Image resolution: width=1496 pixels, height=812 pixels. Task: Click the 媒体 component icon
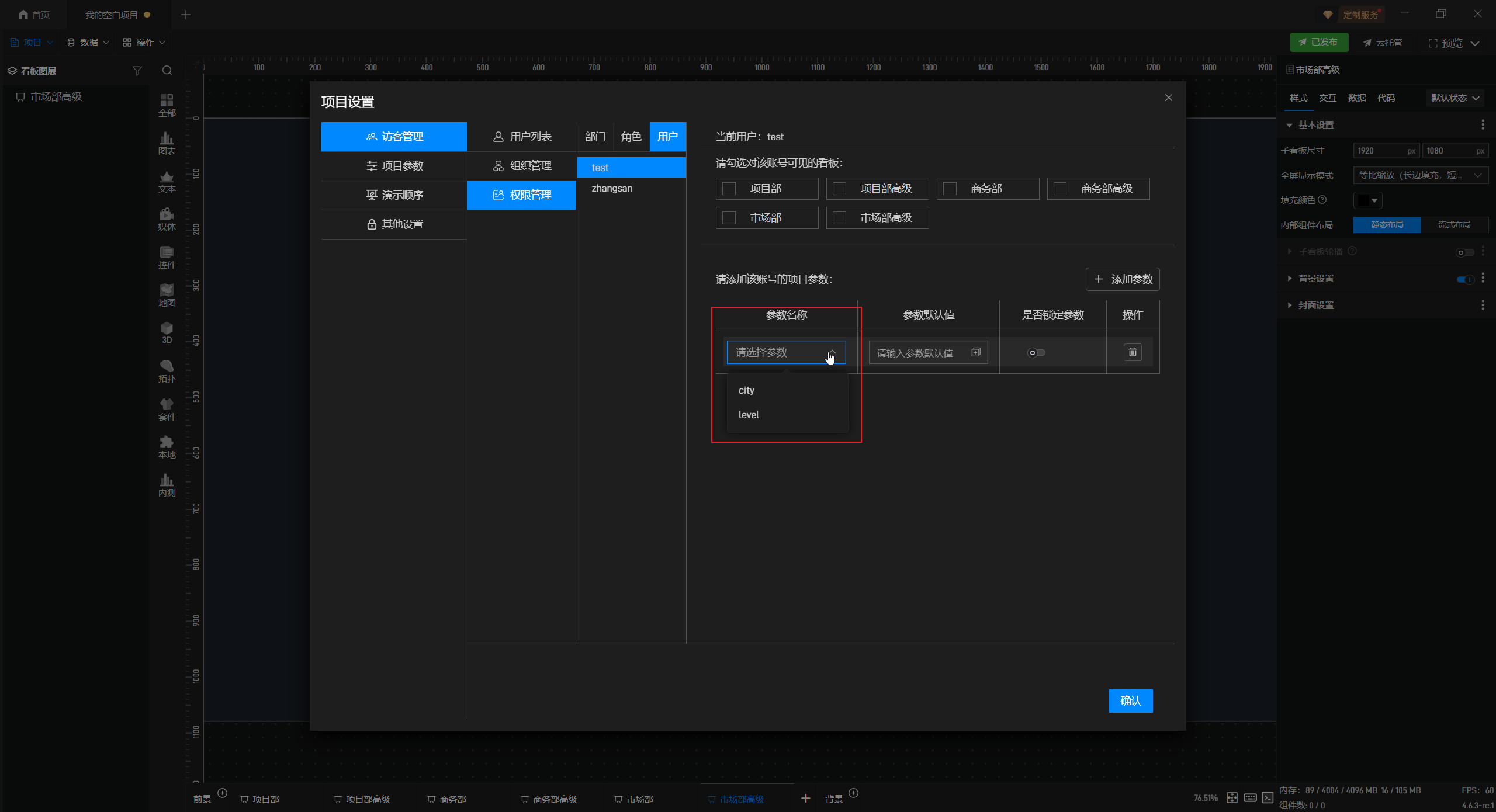167,219
